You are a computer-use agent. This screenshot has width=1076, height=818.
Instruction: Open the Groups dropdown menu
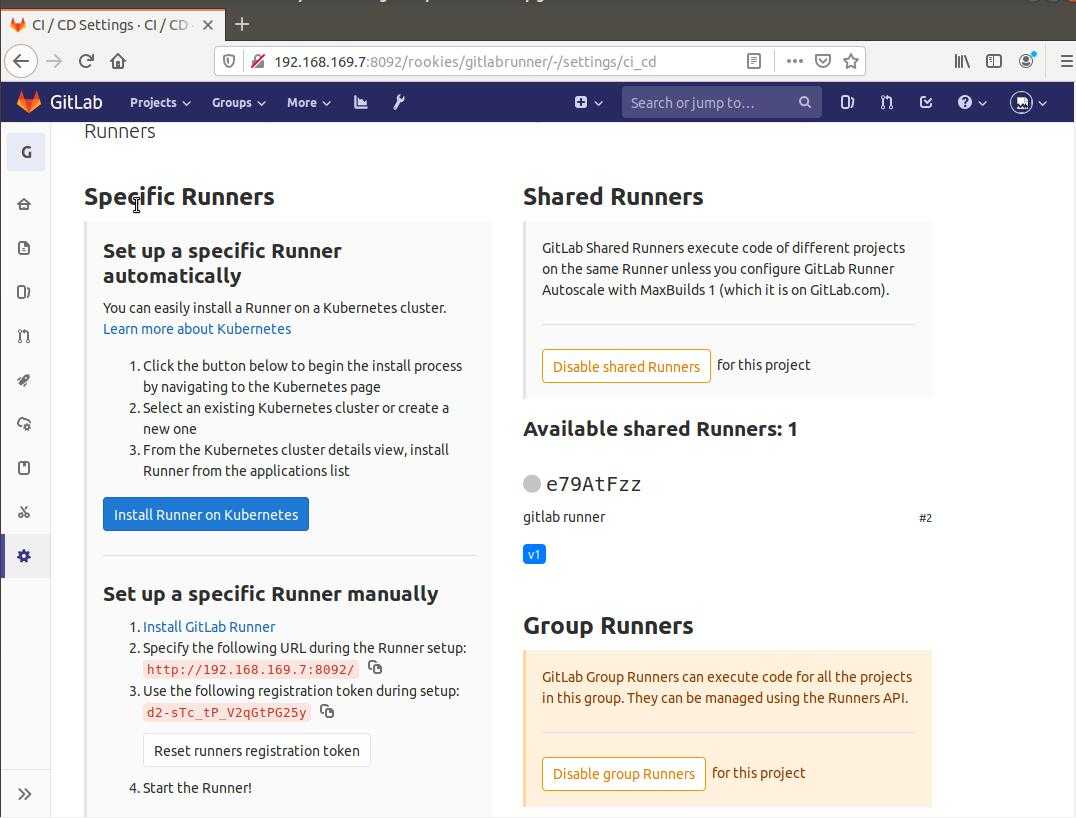[238, 102]
